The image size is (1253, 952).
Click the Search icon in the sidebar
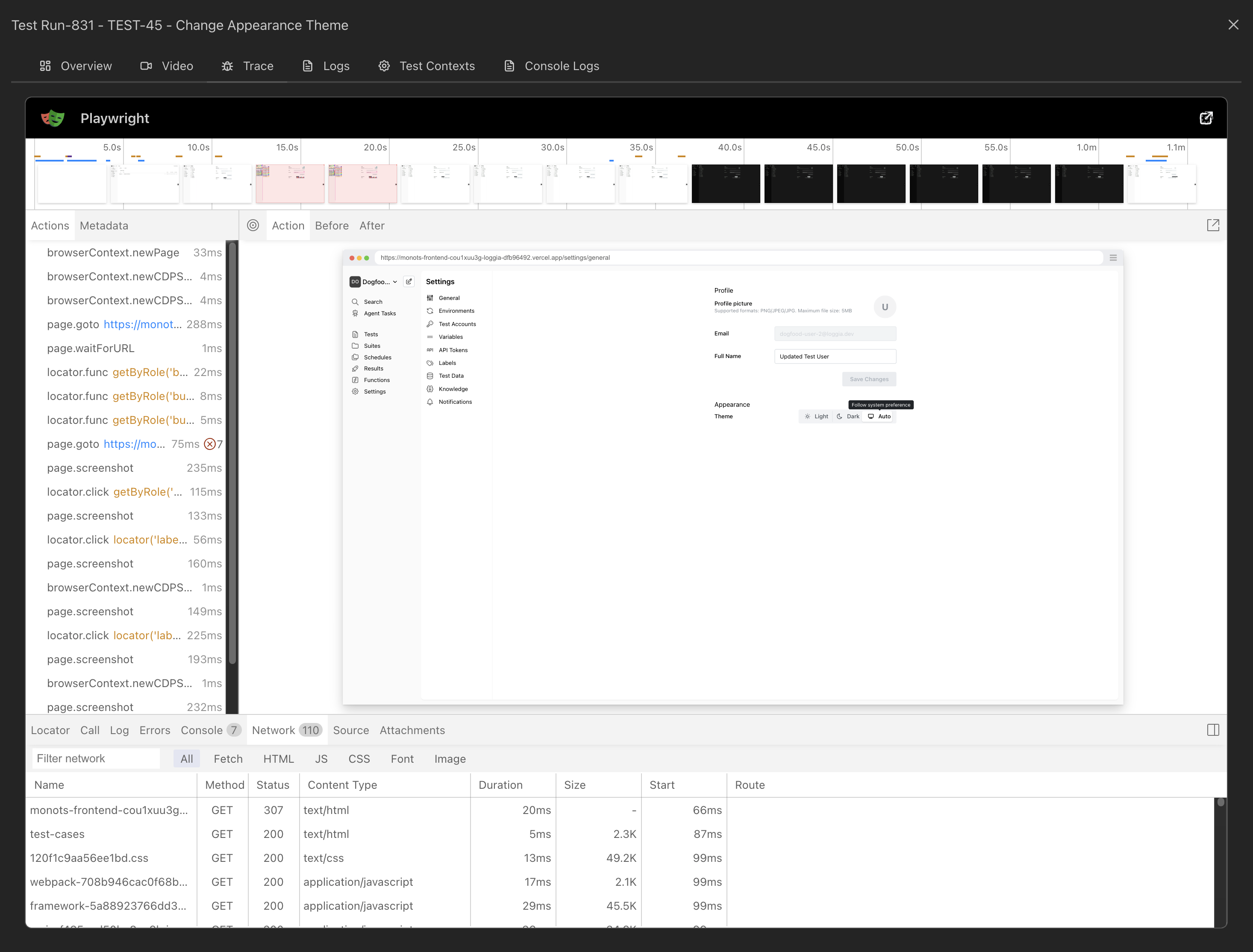(355, 302)
